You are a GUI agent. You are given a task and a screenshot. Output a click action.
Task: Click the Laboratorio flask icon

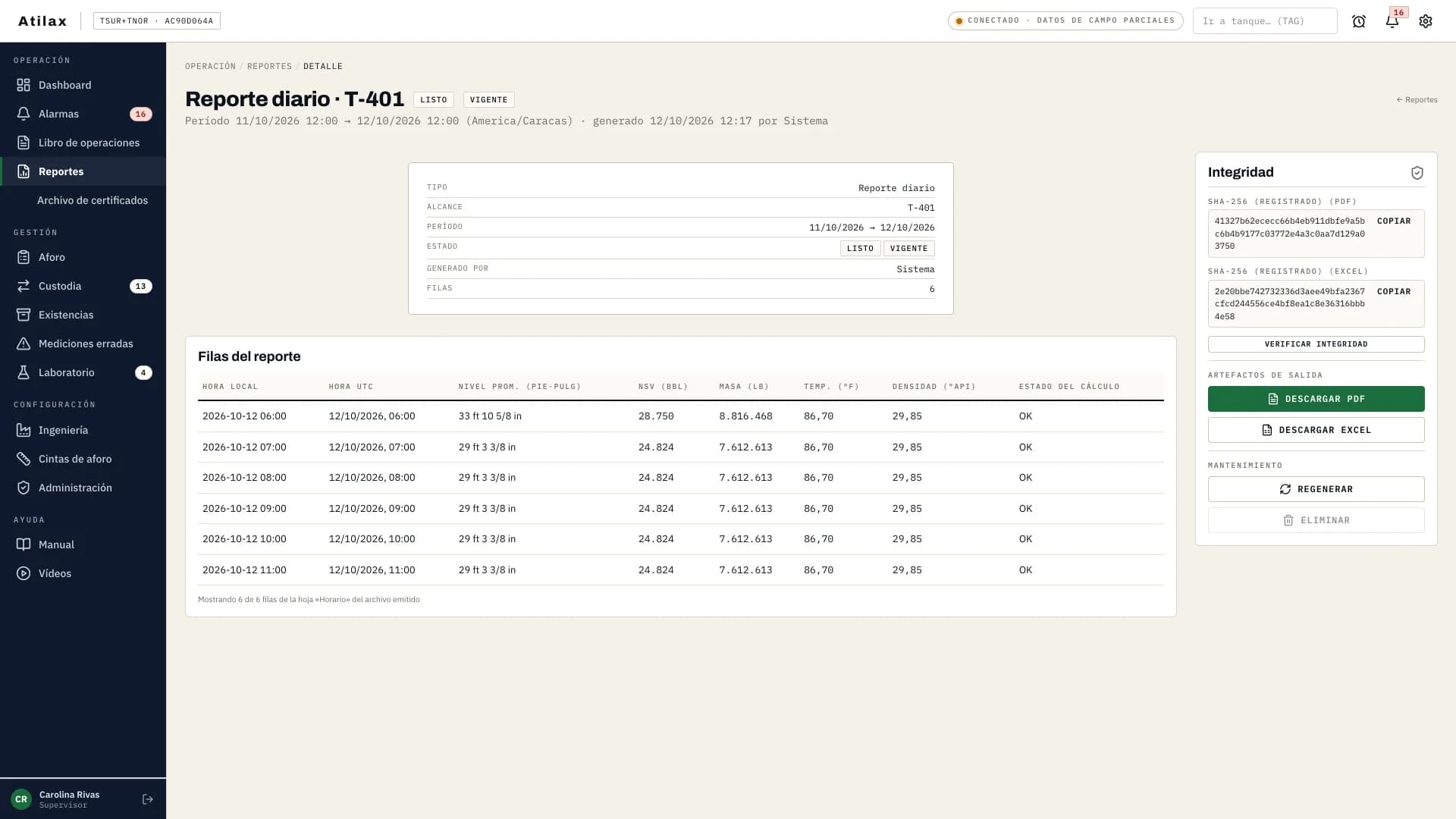[x=24, y=372]
